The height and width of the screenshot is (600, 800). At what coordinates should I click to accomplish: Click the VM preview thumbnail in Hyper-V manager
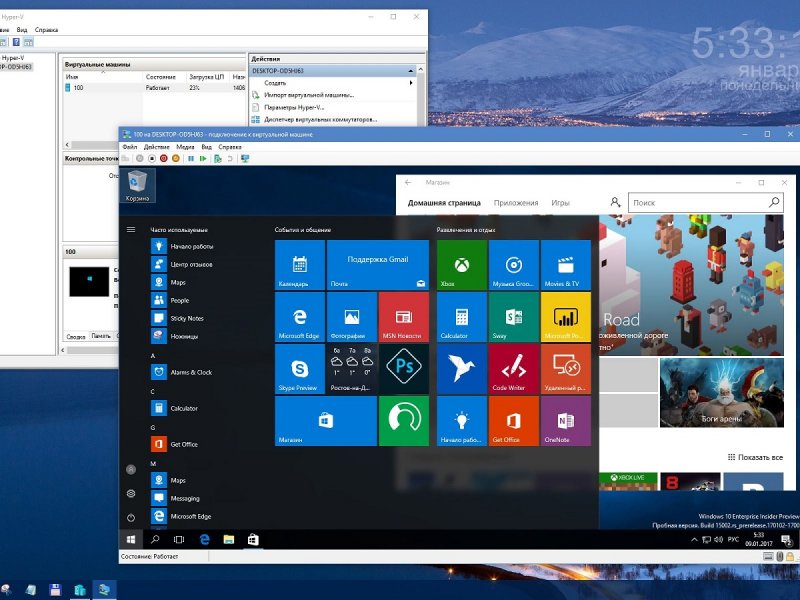(89, 281)
